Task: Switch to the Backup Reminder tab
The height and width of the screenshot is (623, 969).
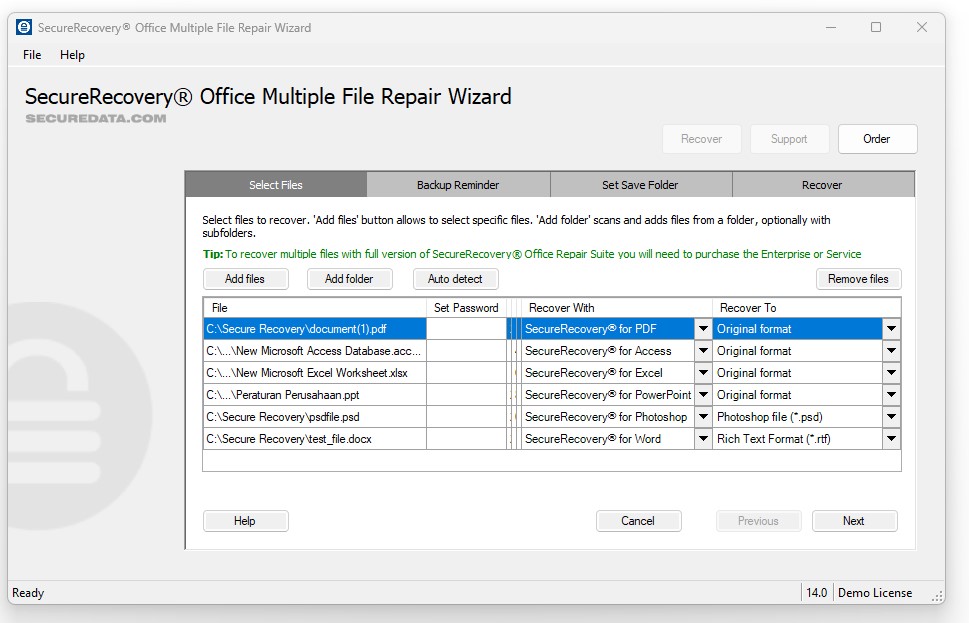Action: [x=459, y=184]
